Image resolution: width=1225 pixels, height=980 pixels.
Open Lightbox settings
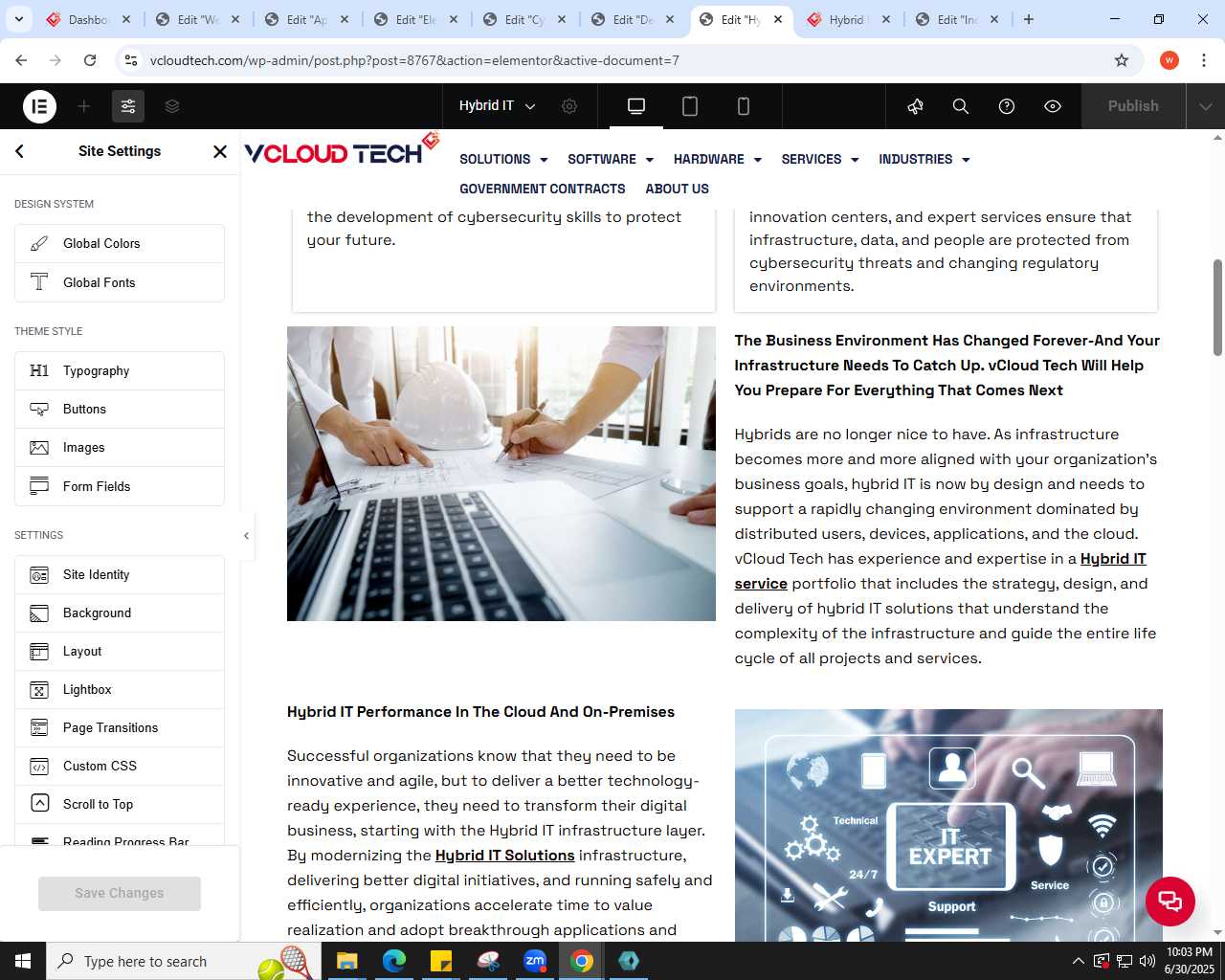(120, 689)
